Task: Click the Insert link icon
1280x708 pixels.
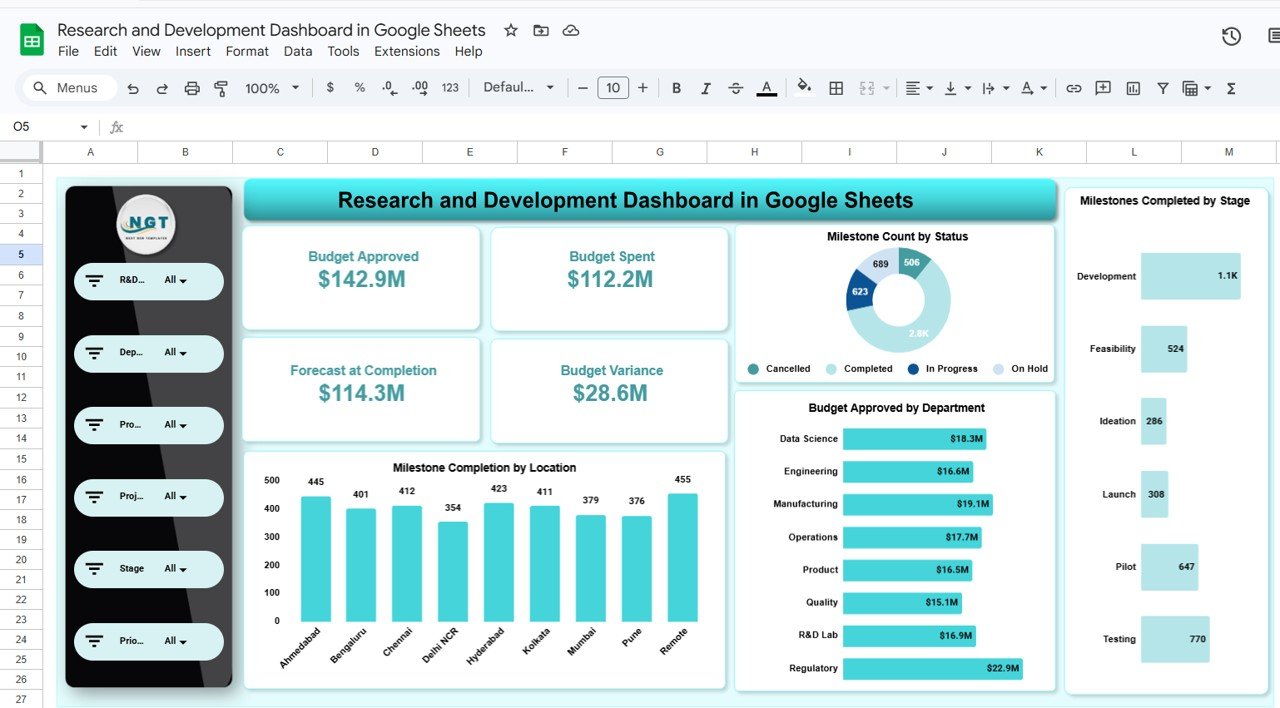Action: tap(1073, 88)
